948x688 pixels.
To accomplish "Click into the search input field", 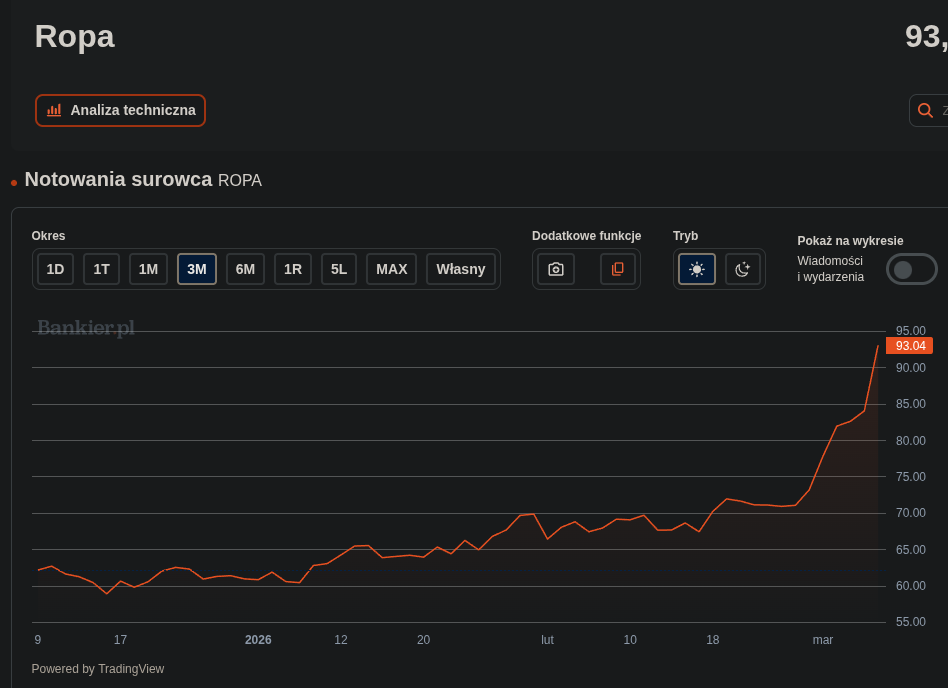I will point(943,110).
